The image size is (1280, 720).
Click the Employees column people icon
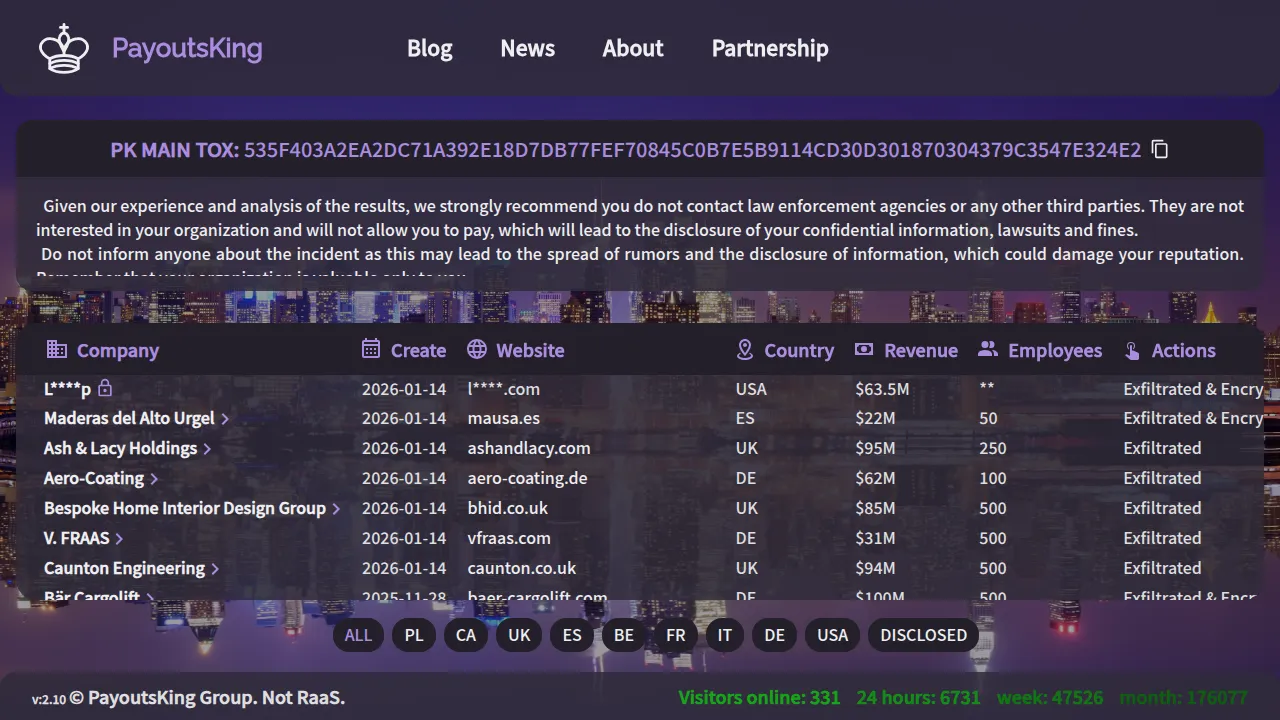pos(988,349)
